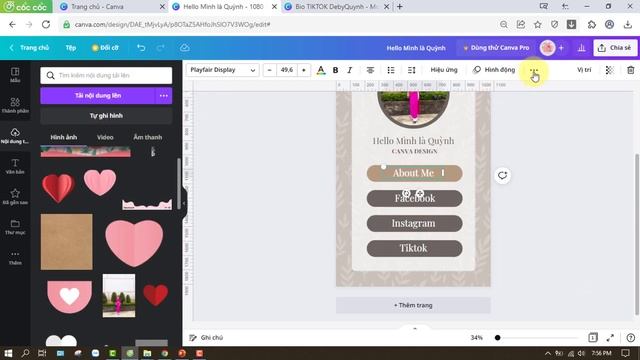
Task: Select the pink semicircle with white heart
Action: [x=69, y=297]
